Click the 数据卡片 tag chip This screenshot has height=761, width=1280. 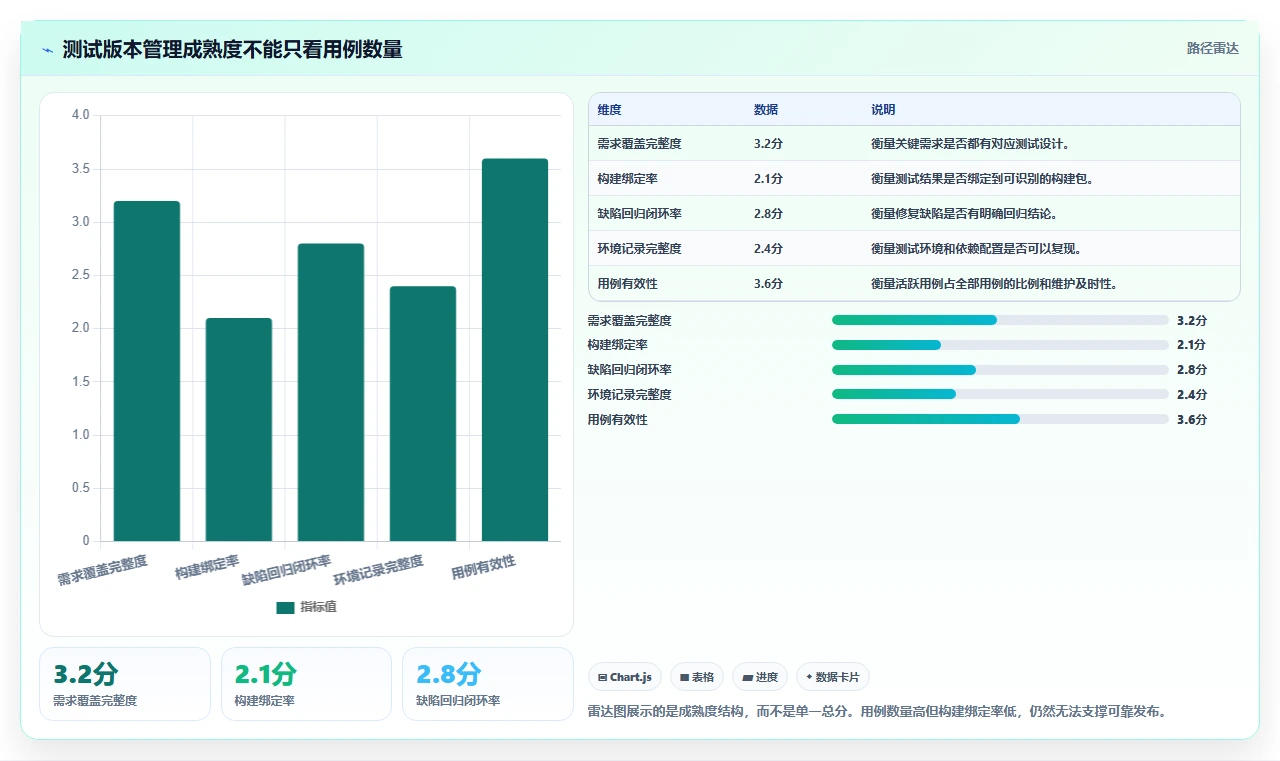[x=833, y=677]
